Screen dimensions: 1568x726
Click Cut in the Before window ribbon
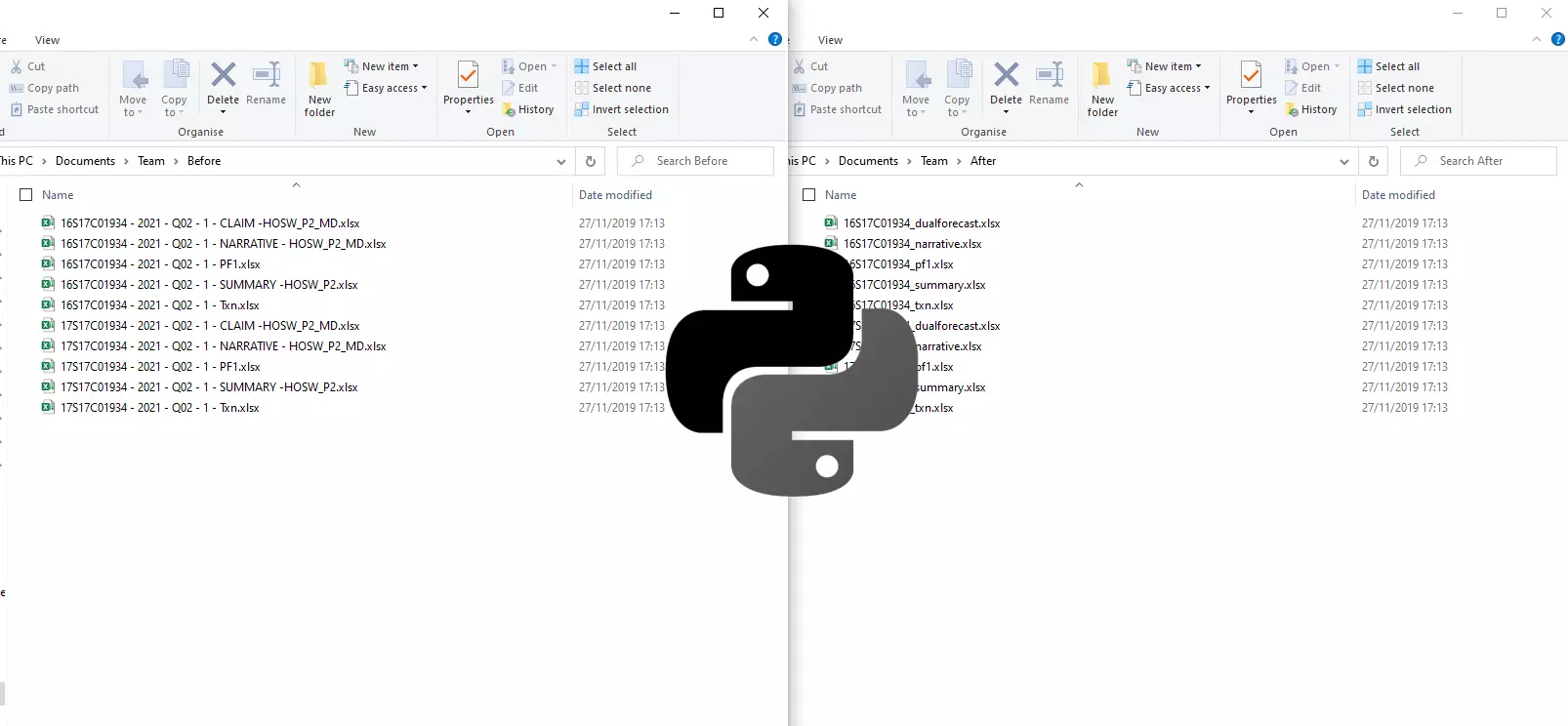click(x=27, y=66)
